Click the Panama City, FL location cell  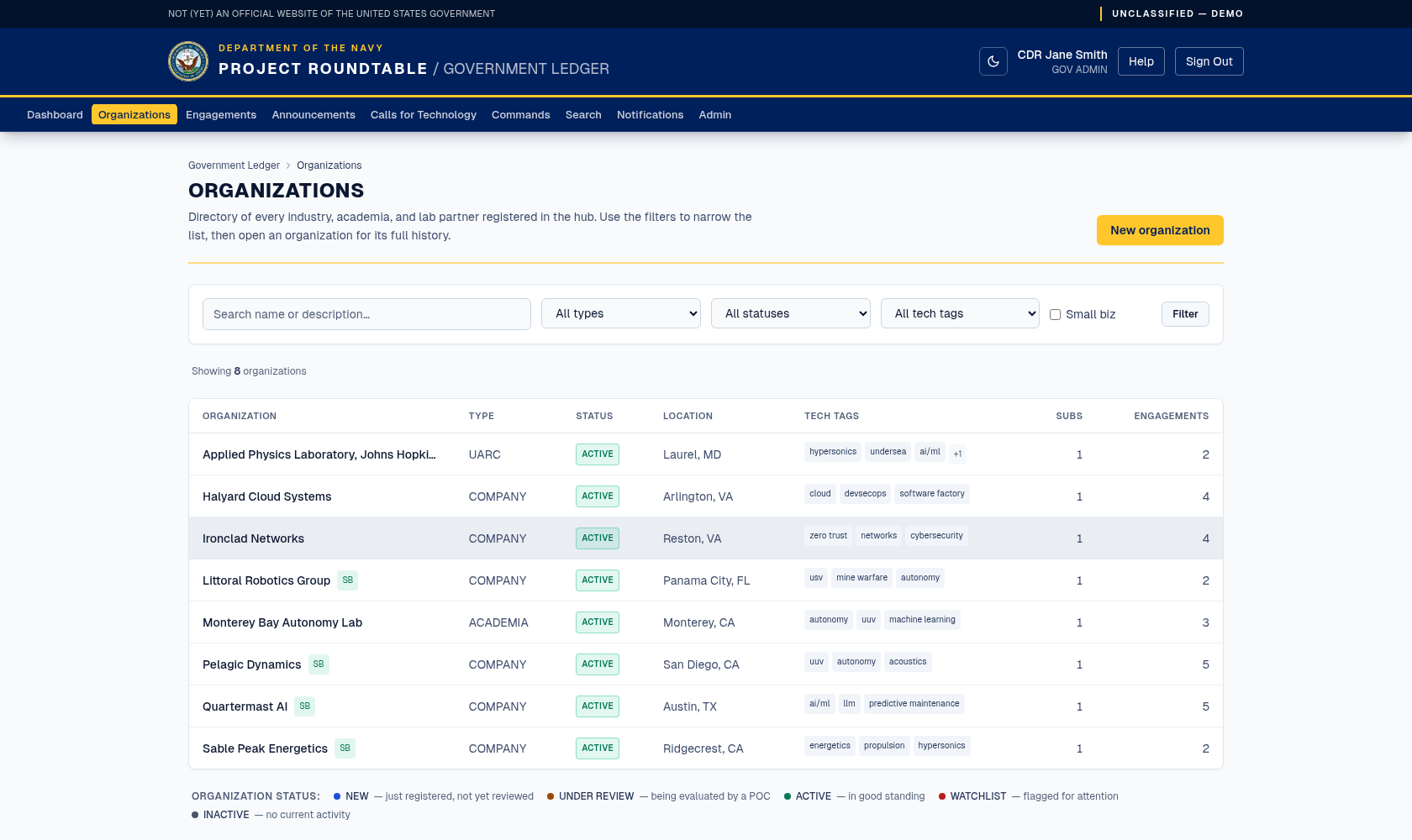706,580
